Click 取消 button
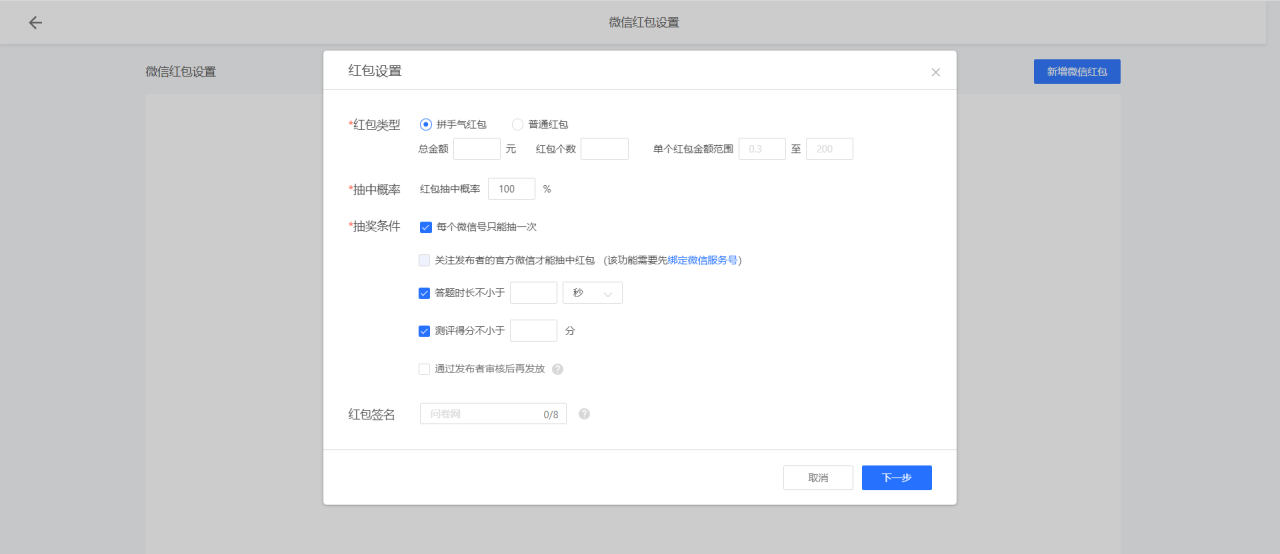The image size is (1280, 554). pos(818,478)
